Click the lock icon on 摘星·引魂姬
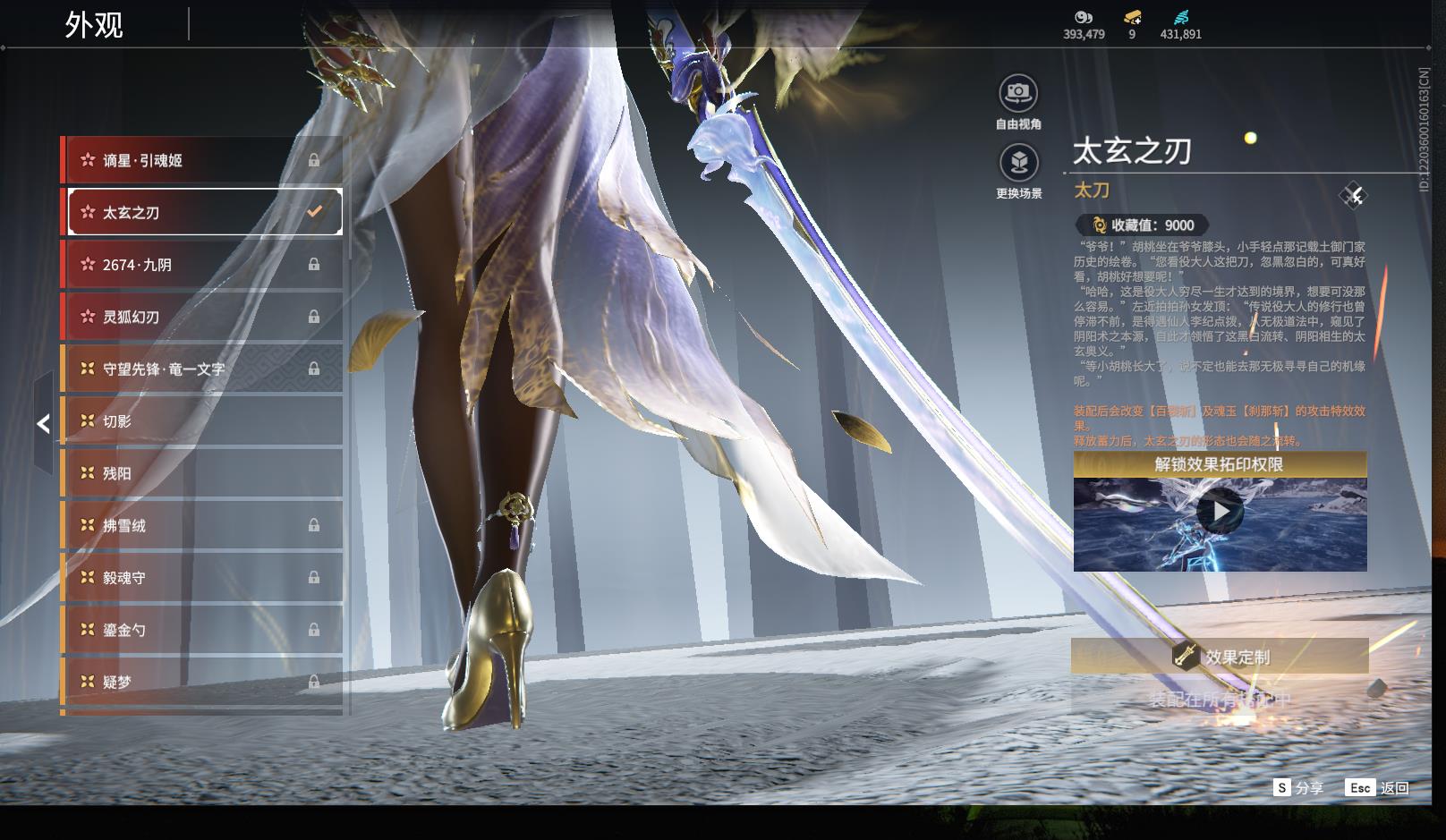This screenshot has height=840, width=1446. 314,160
